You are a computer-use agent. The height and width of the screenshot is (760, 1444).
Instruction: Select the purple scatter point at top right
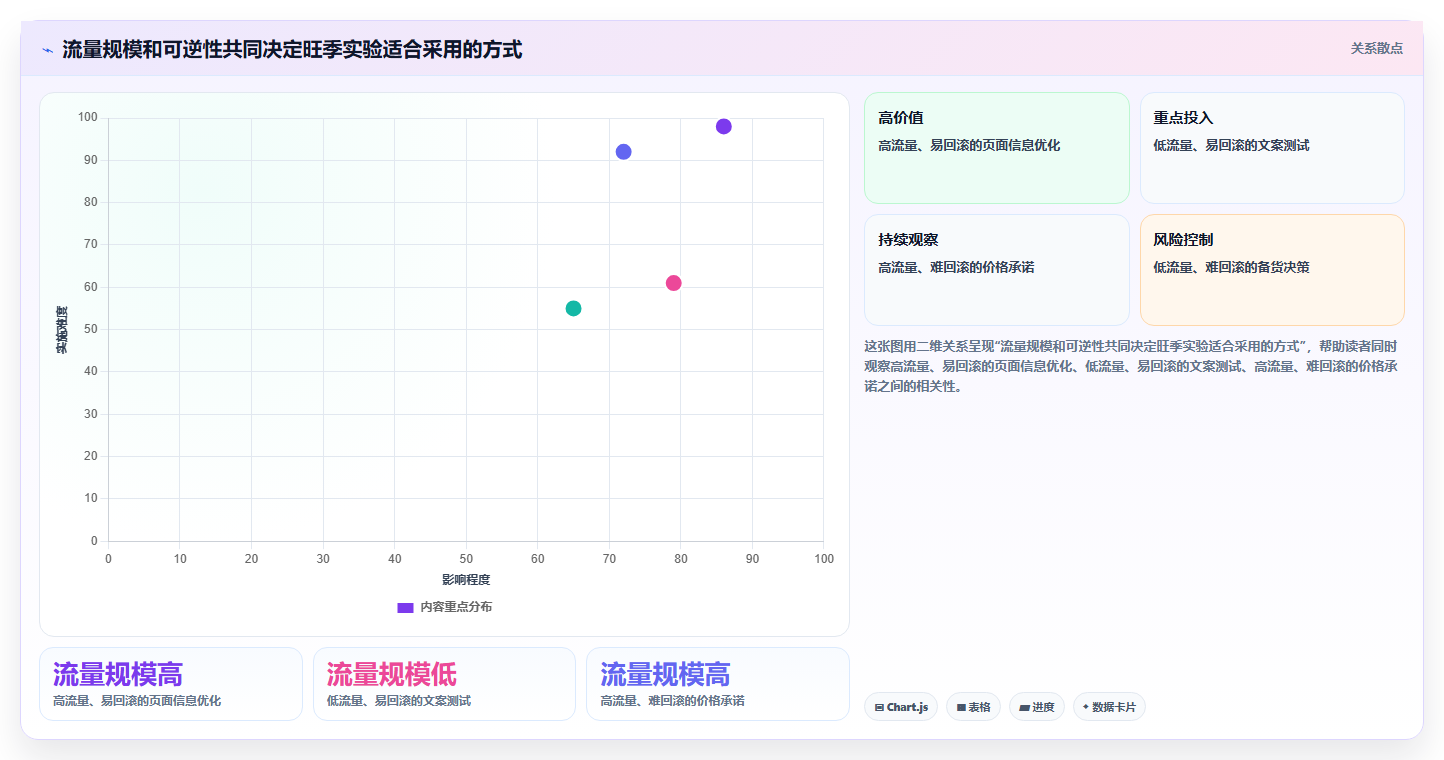click(x=724, y=126)
